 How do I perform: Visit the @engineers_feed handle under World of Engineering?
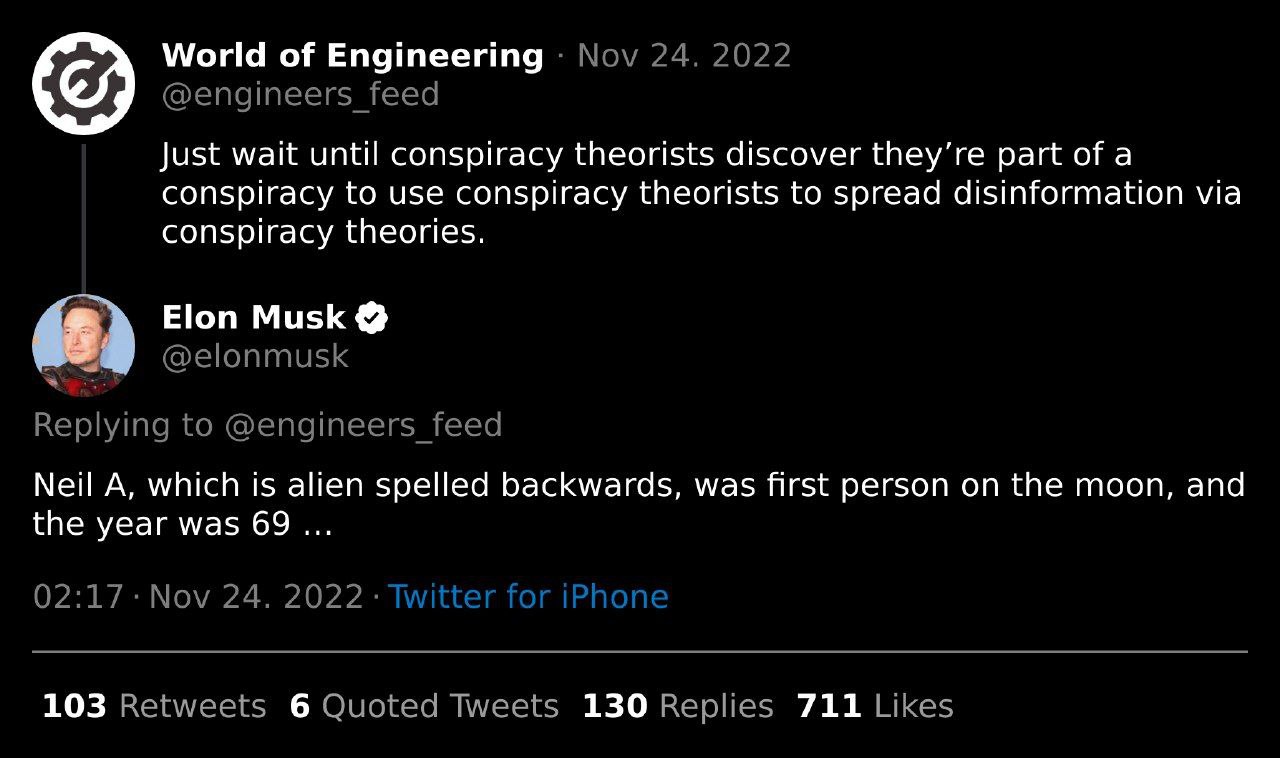[300, 95]
